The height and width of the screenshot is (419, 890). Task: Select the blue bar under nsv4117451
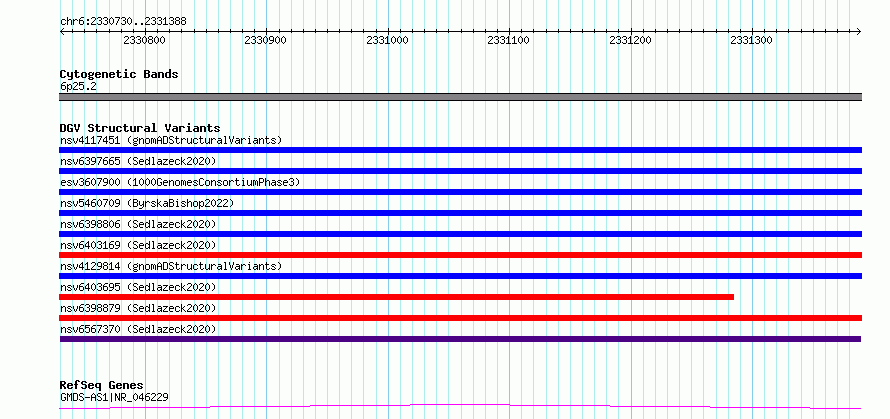pos(460,150)
